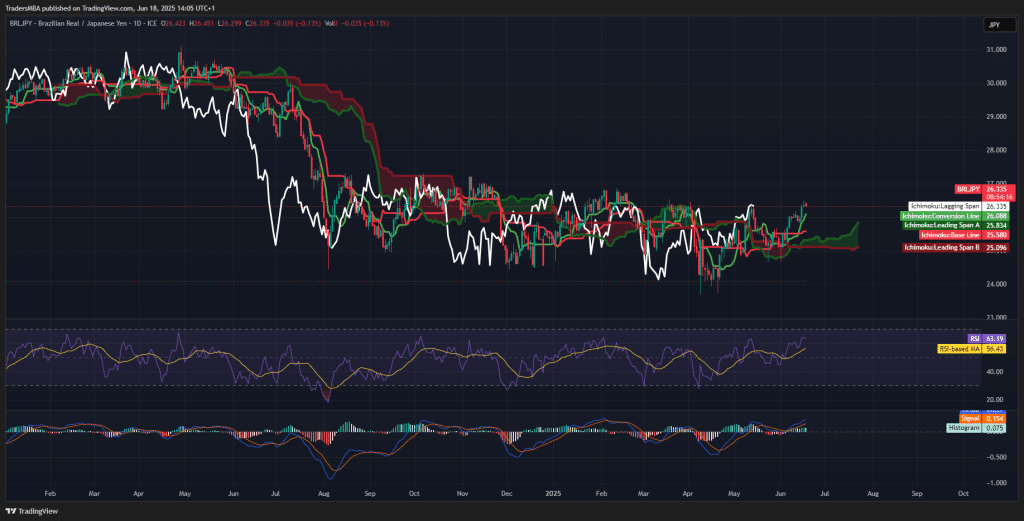
Task: Click the 2025 marker on time axis
Action: coord(553,494)
